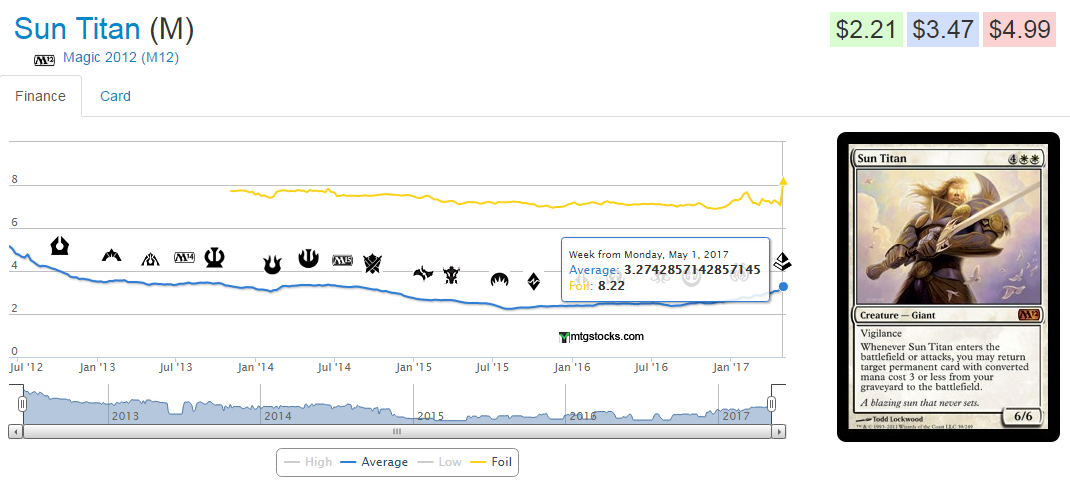Toggle the Low series in the legend
The width and height of the screenshot is (1070, 491).
coord(439,462)
